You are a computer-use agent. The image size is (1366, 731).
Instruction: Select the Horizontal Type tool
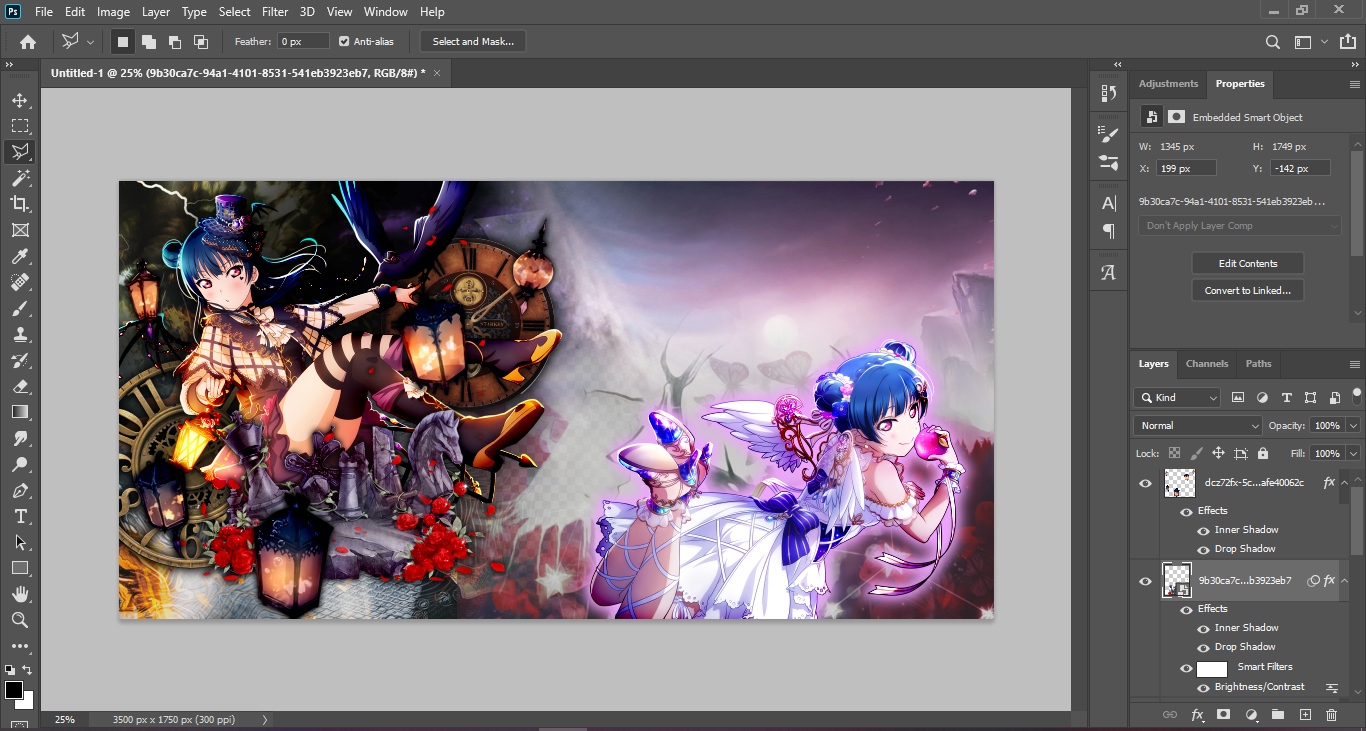tap(19, 517)
